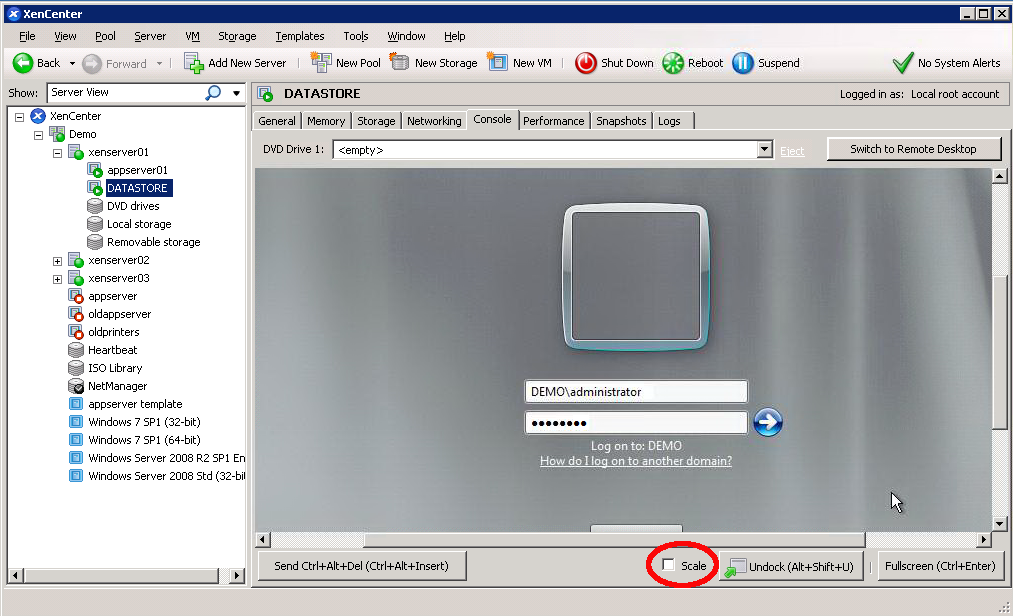This screenshot has width=1013, height=616.
Task: Click the user picture tile in console
Action: point(636,277)
